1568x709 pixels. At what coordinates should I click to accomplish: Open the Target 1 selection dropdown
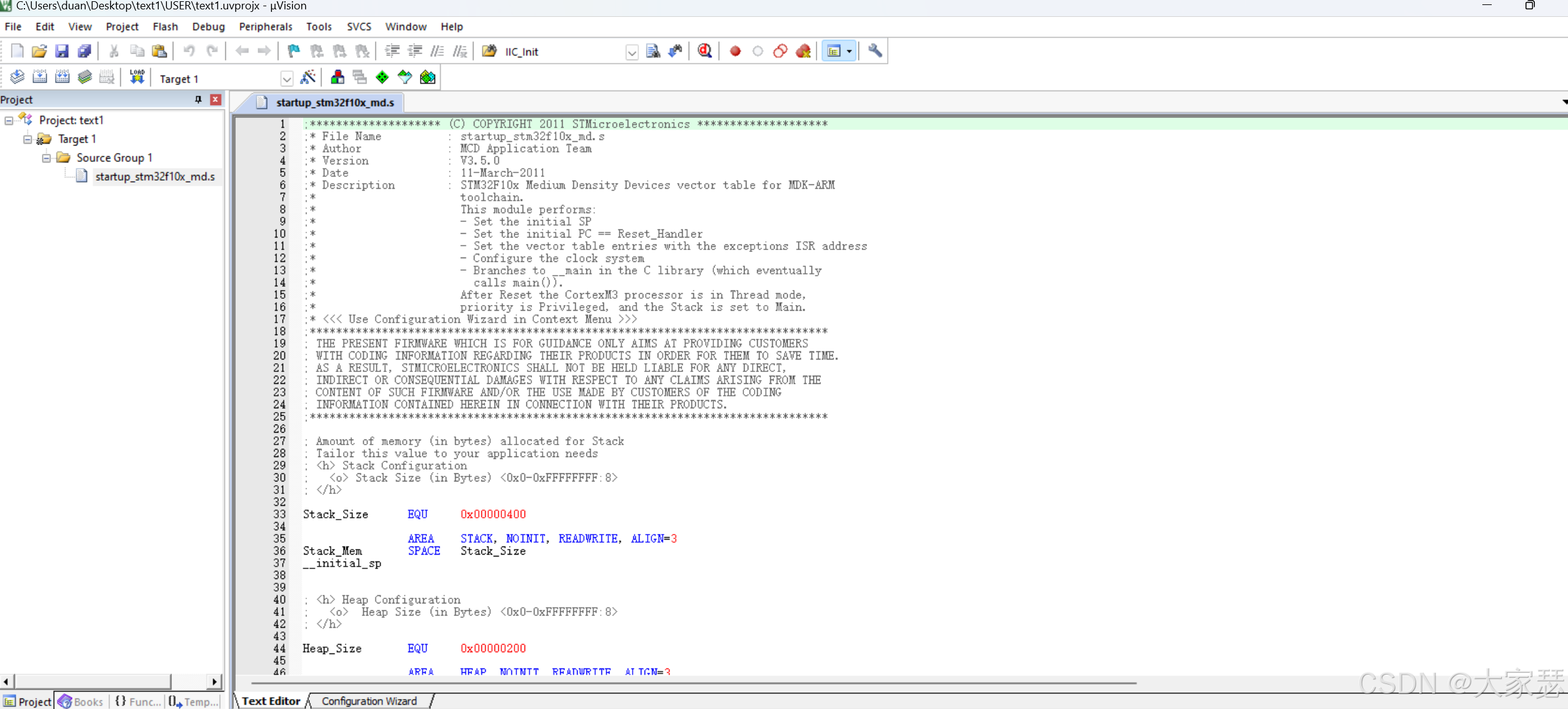[x=286, y=79]
